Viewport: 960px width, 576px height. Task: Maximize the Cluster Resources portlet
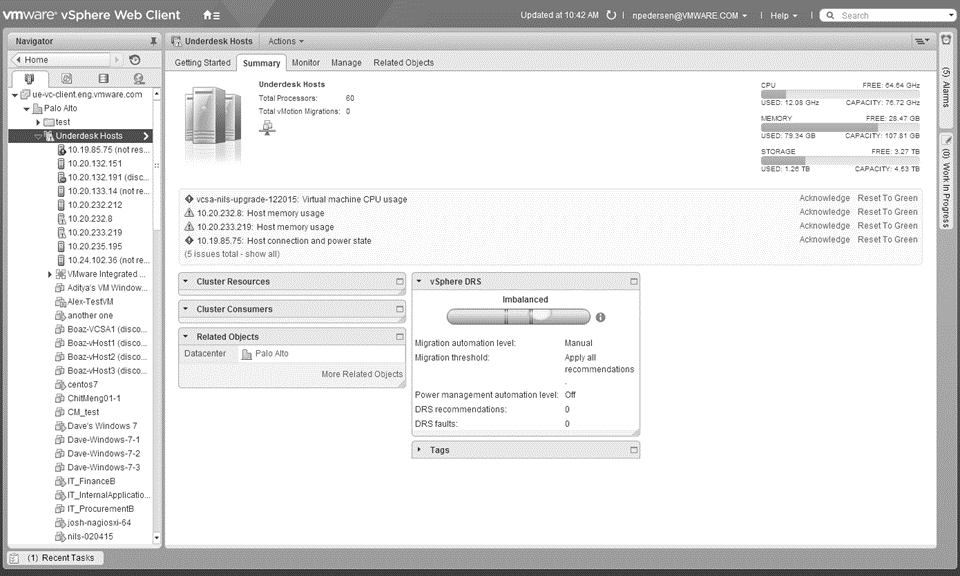click(400, 282)
